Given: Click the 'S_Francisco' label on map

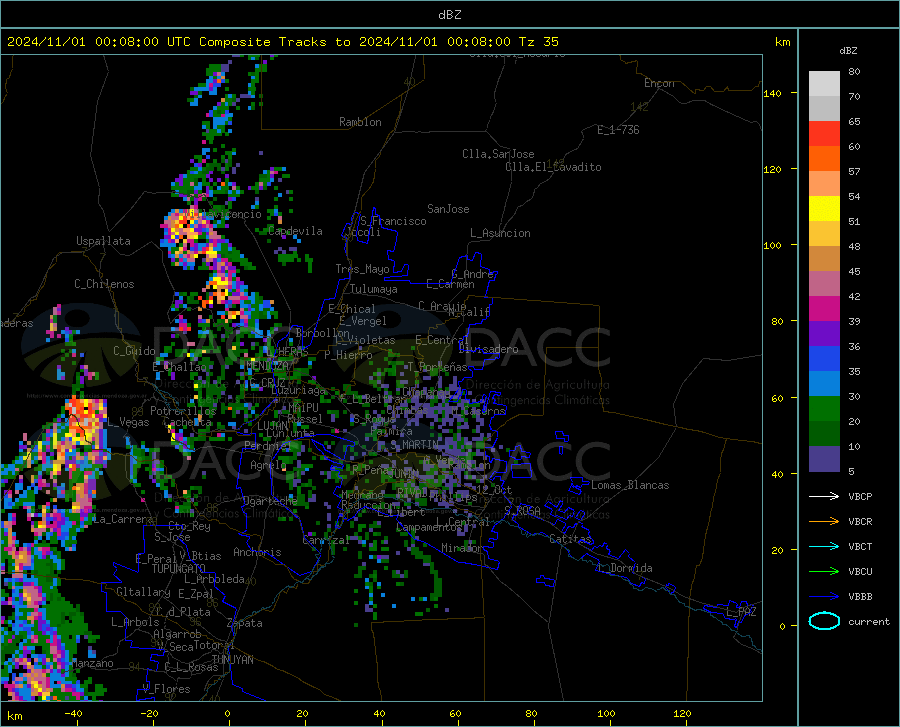Looking at the screenshot, I should (393, 221).
